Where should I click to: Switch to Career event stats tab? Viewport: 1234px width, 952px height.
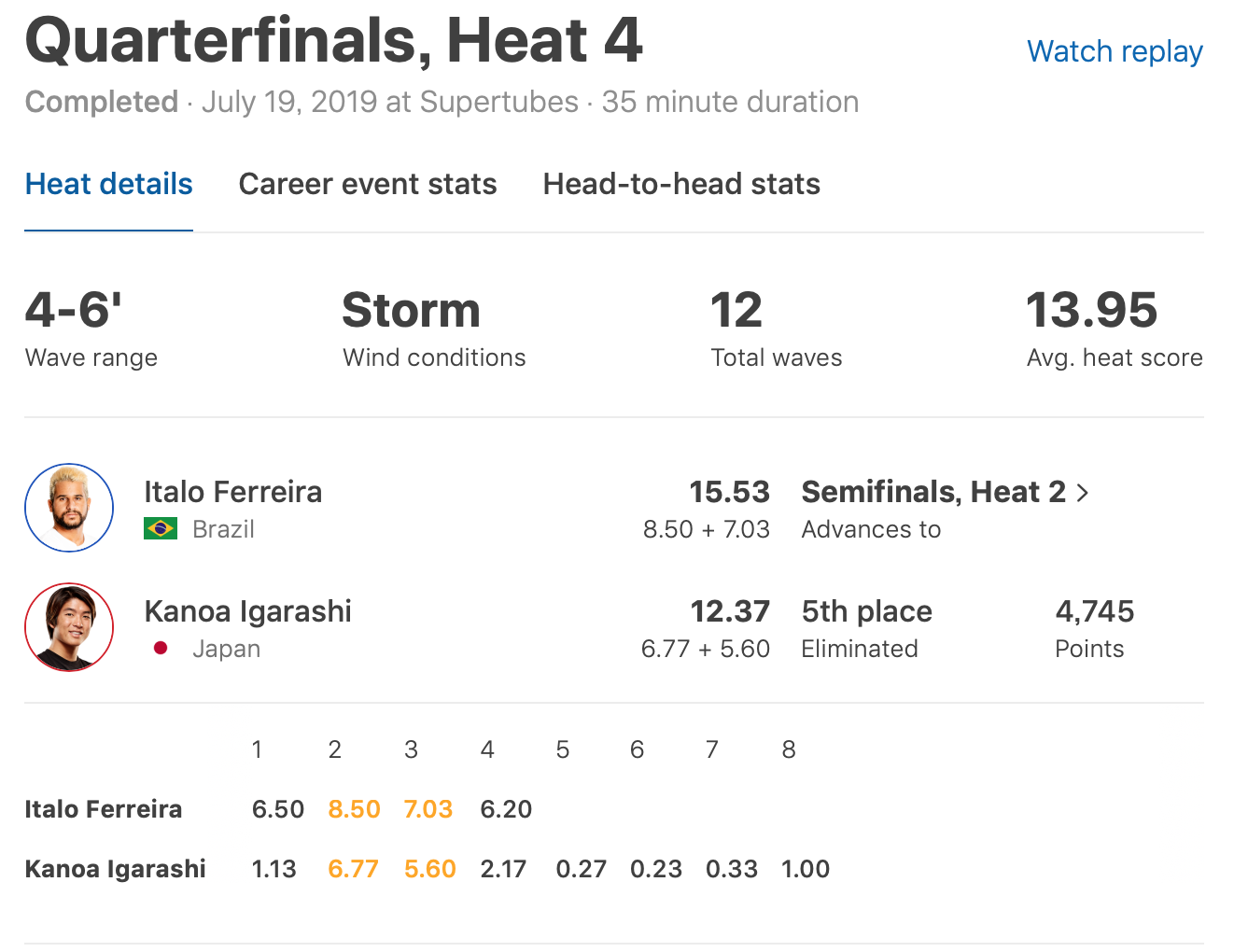click(x=368, y=184)
